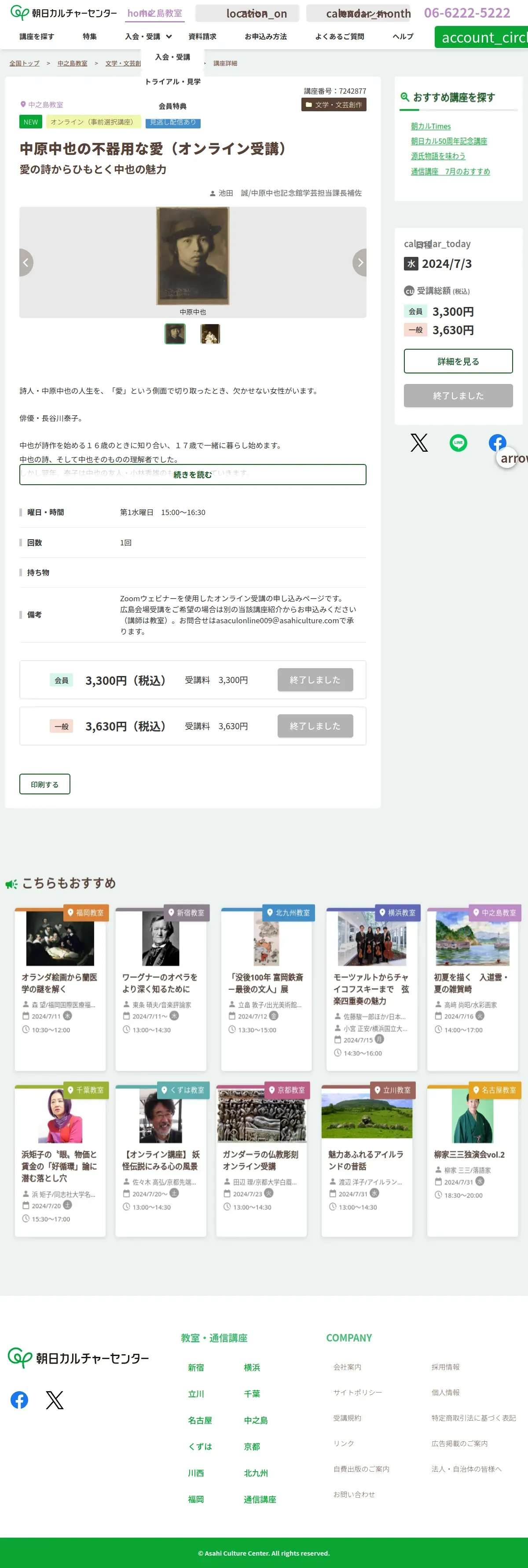Open 講座を探す menu
528x1568 pixels.
click(x=37, y=37)
